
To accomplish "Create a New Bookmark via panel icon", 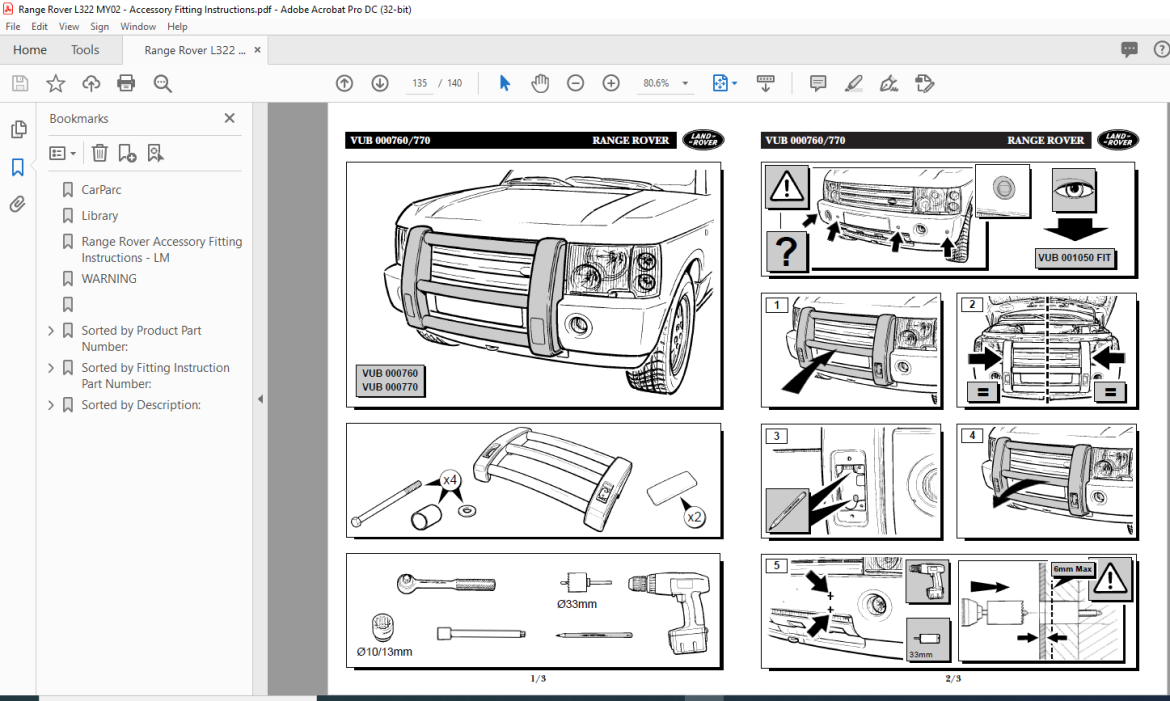I will [x=125, y=152].
